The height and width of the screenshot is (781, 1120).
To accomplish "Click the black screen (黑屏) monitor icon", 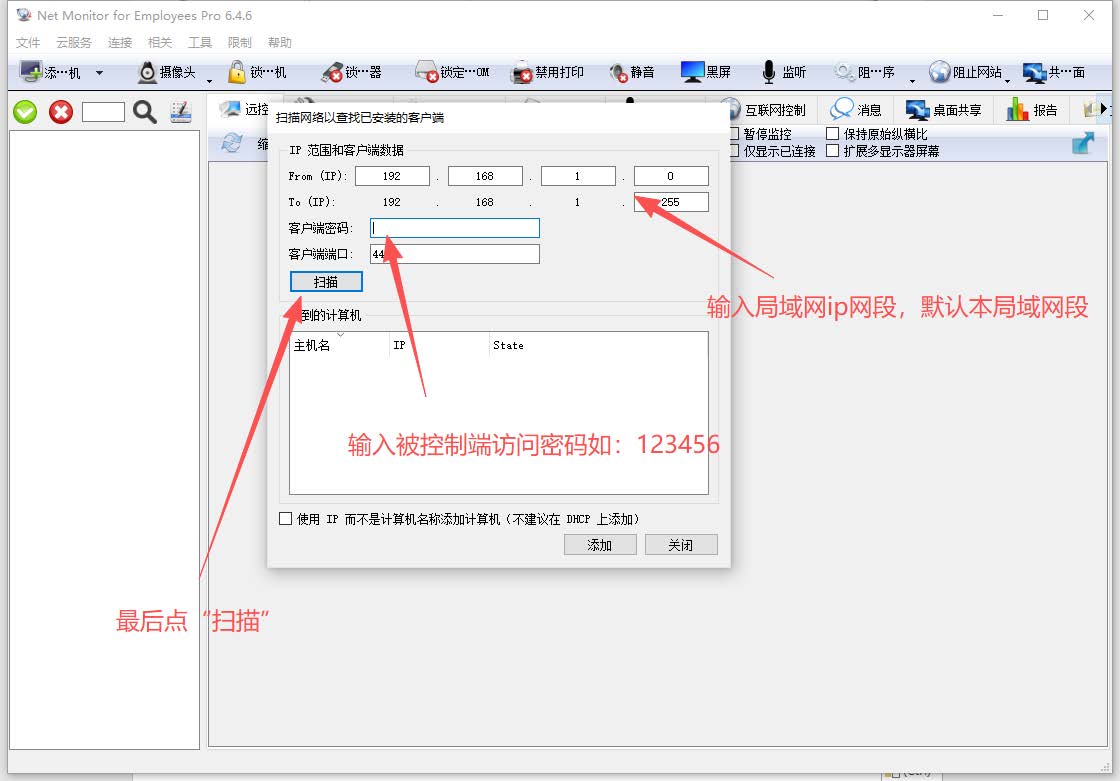I will coord(692,72).
